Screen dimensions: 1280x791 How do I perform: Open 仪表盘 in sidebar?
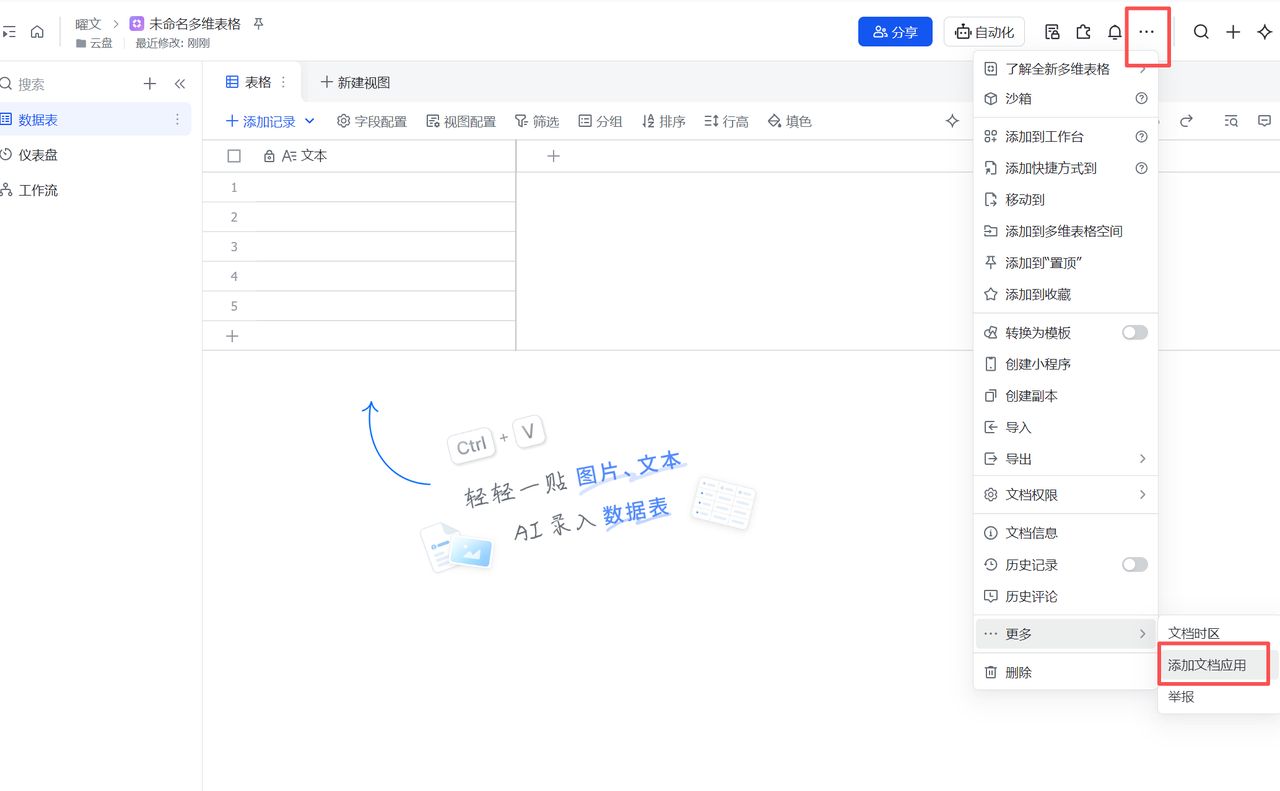click(x=38, y=155)
